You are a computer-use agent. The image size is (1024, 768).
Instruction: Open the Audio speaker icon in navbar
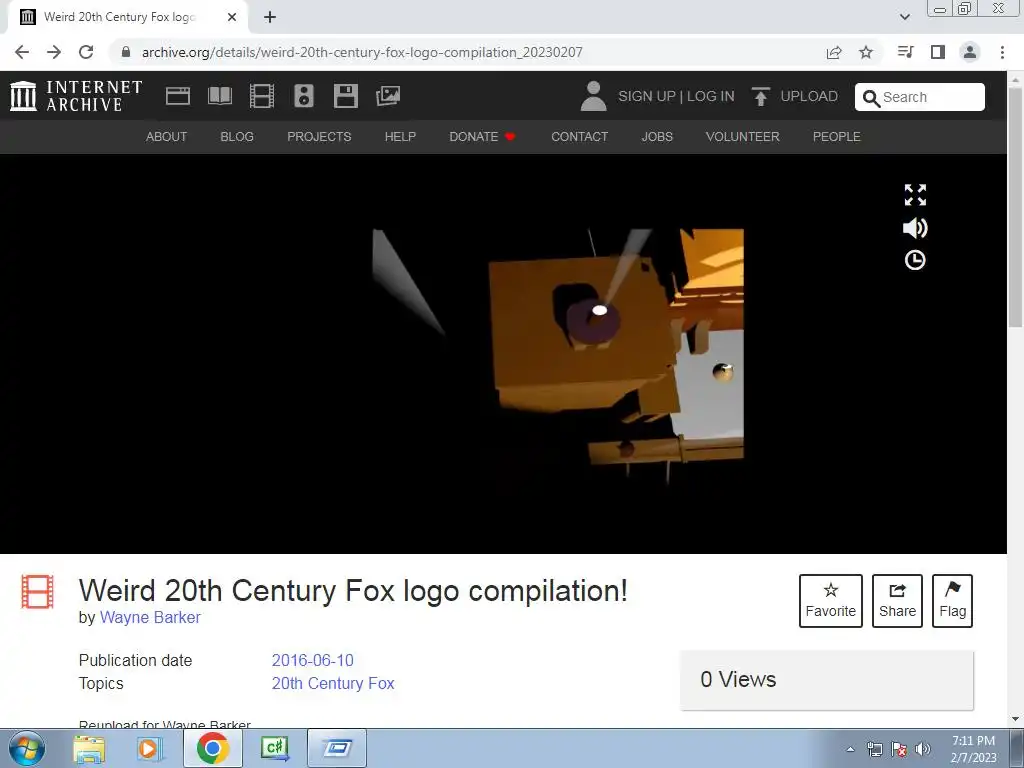tap(304, 96)
